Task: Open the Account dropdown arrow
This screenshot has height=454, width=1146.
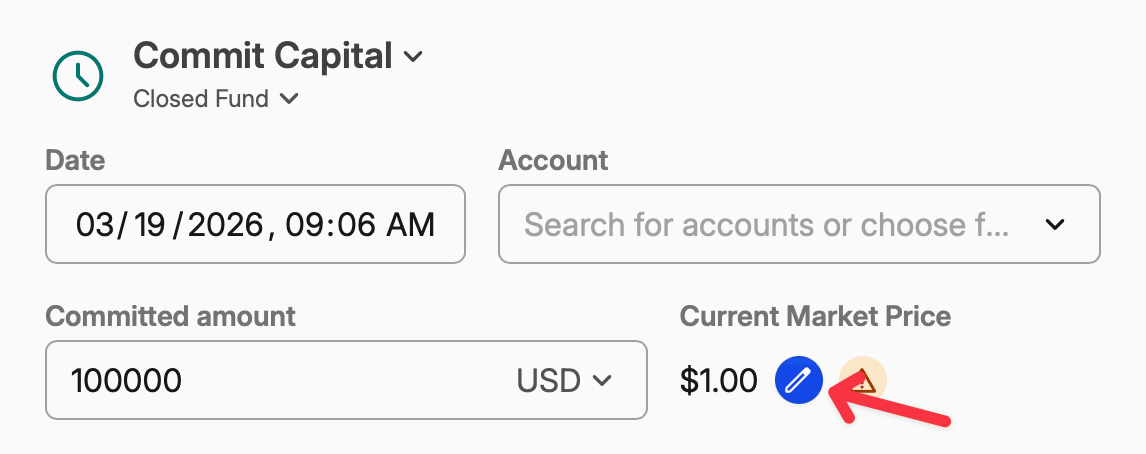Action: tap(1055, 224)
